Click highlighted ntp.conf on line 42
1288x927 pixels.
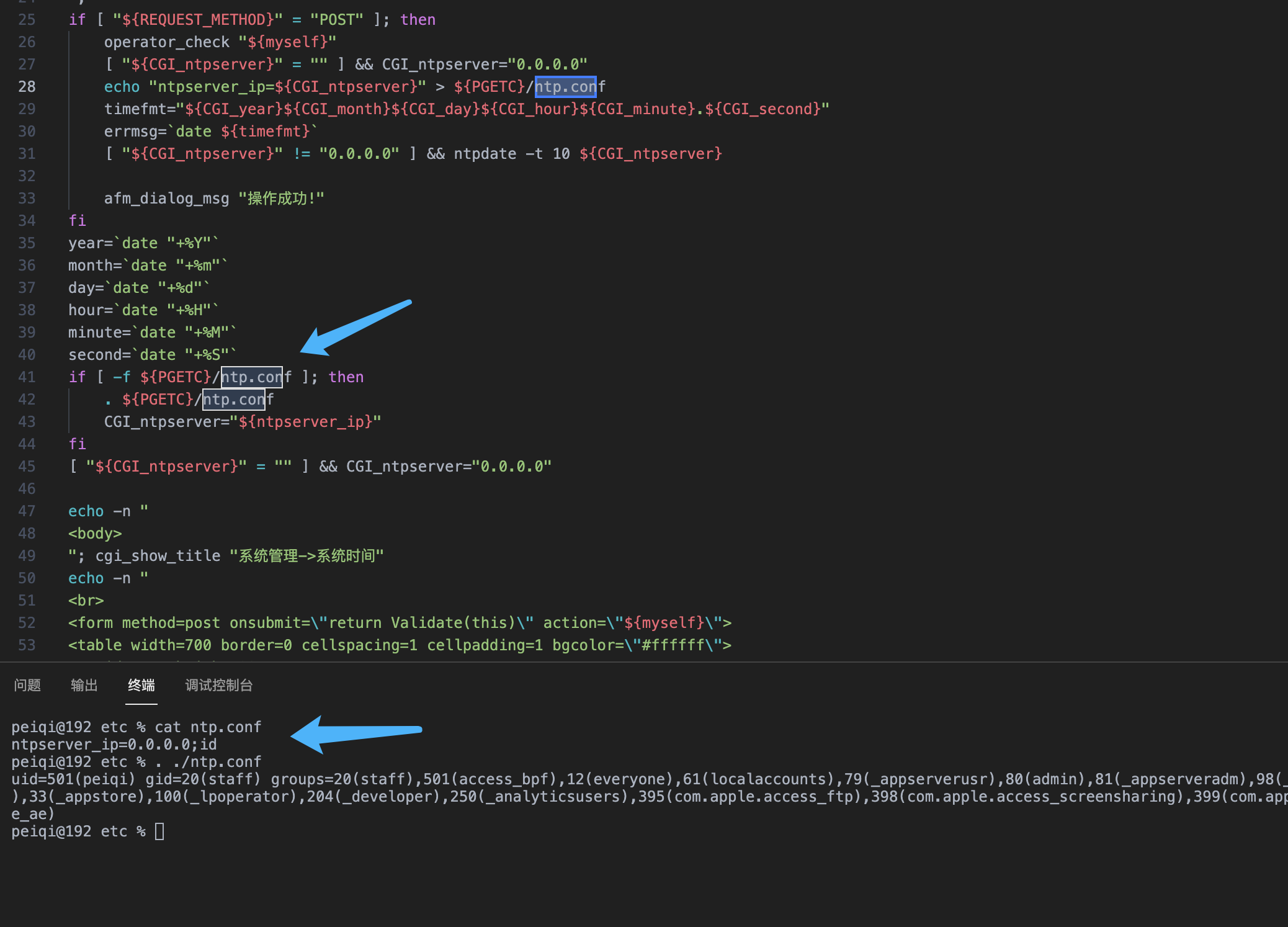[x=234, y=400]
